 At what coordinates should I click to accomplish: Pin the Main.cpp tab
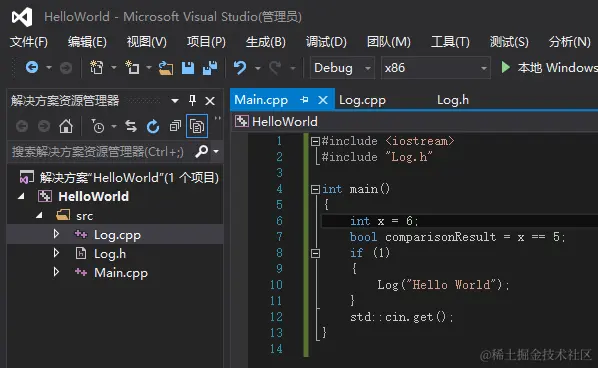click(x=304, y=100)
